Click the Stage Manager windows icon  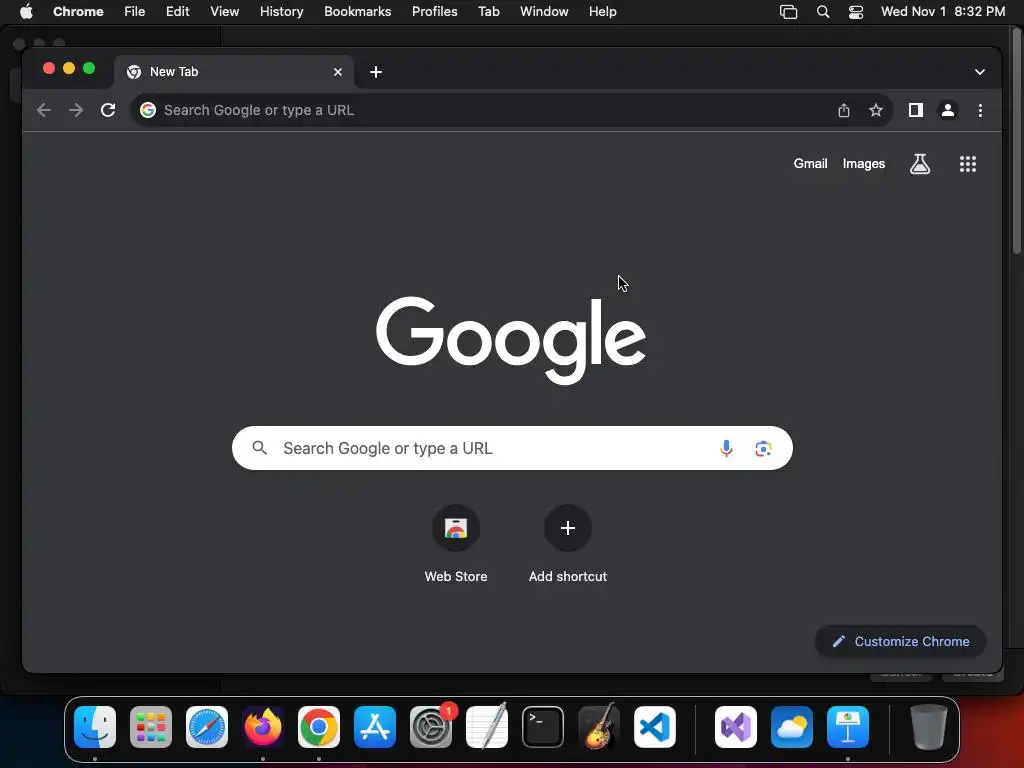tap(788, 12)
